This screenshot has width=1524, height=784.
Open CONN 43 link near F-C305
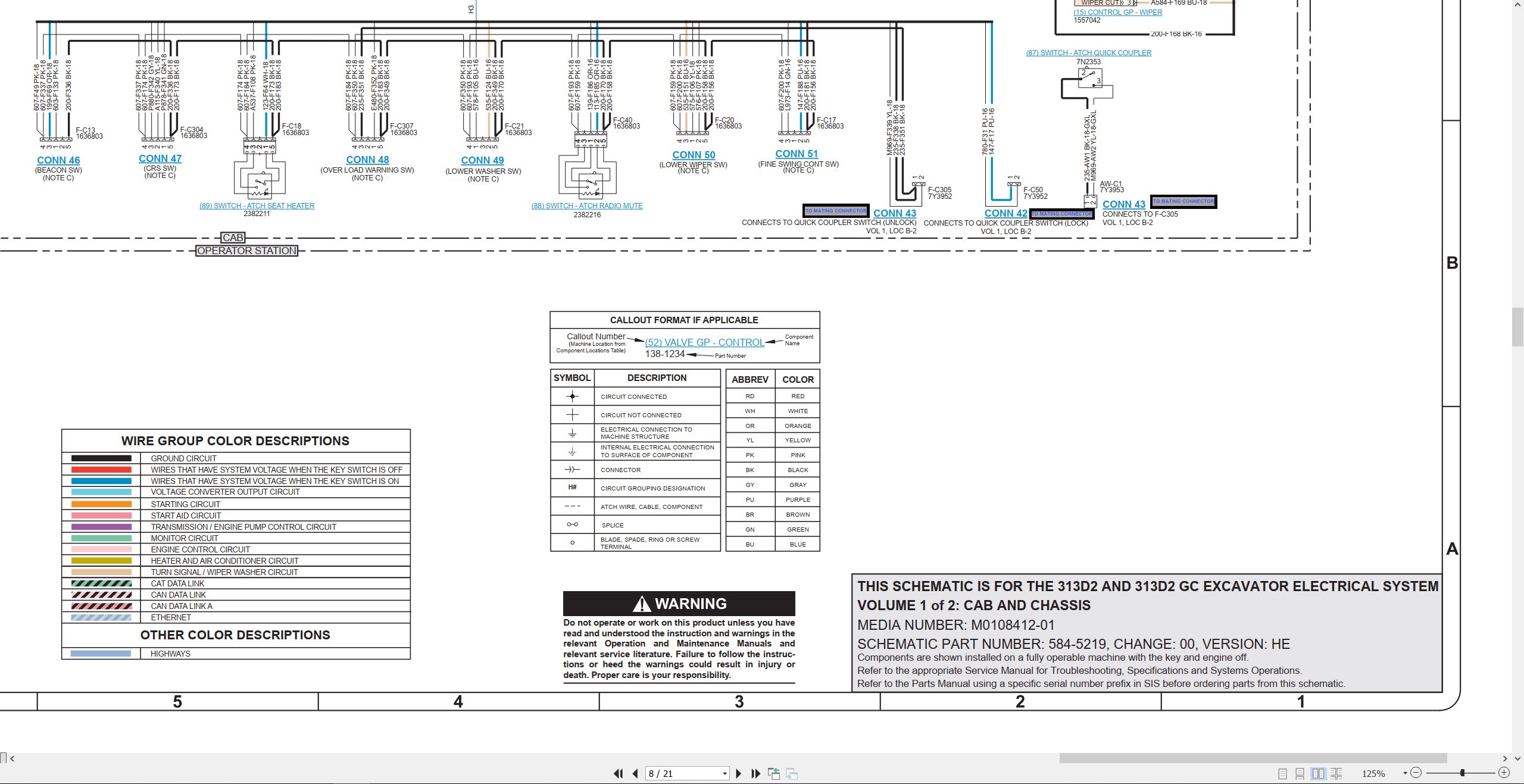point(895,213)
